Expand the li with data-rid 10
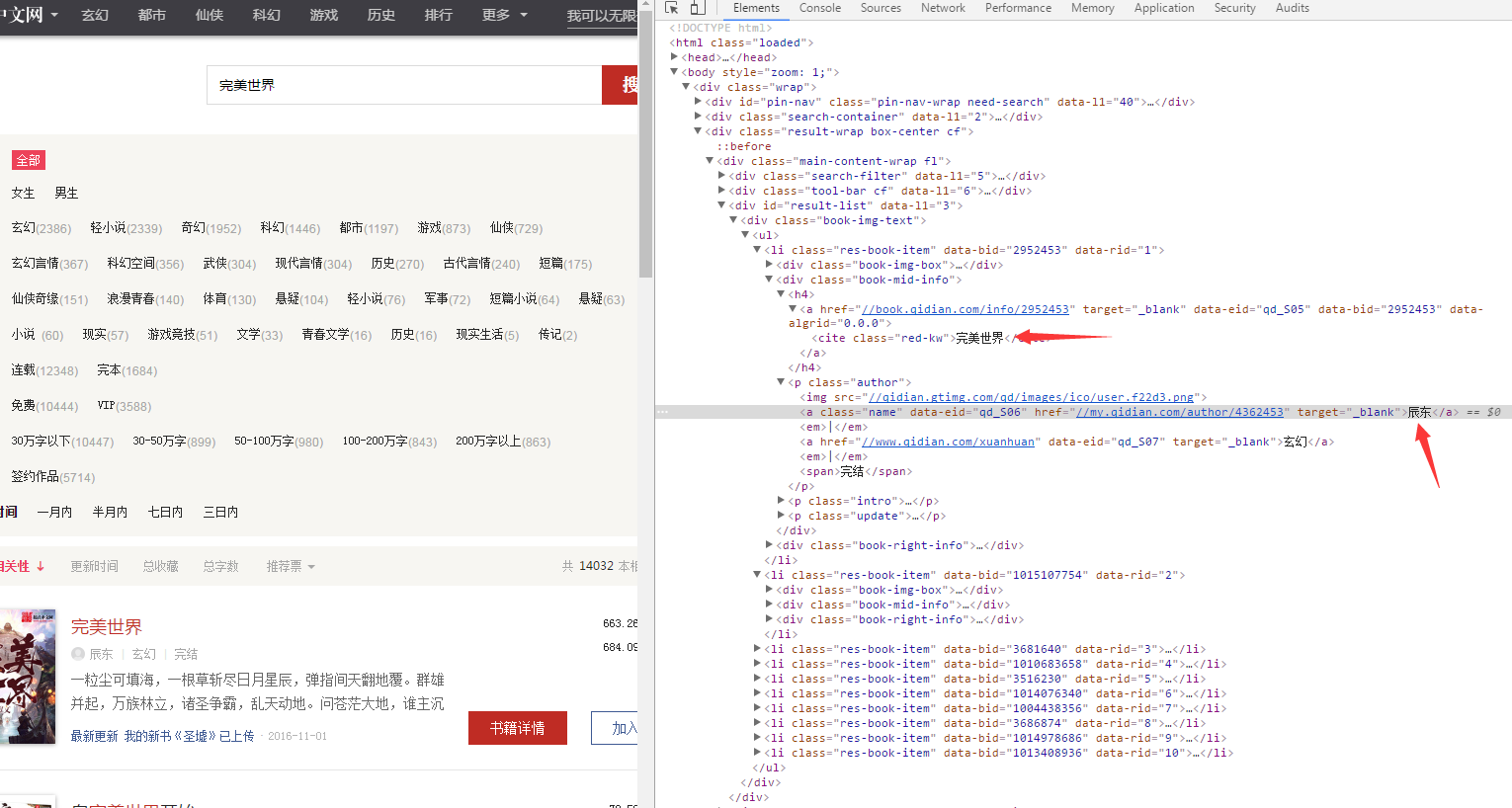Viewport: 1512px width, 808px height. click(x=757, y=753)
